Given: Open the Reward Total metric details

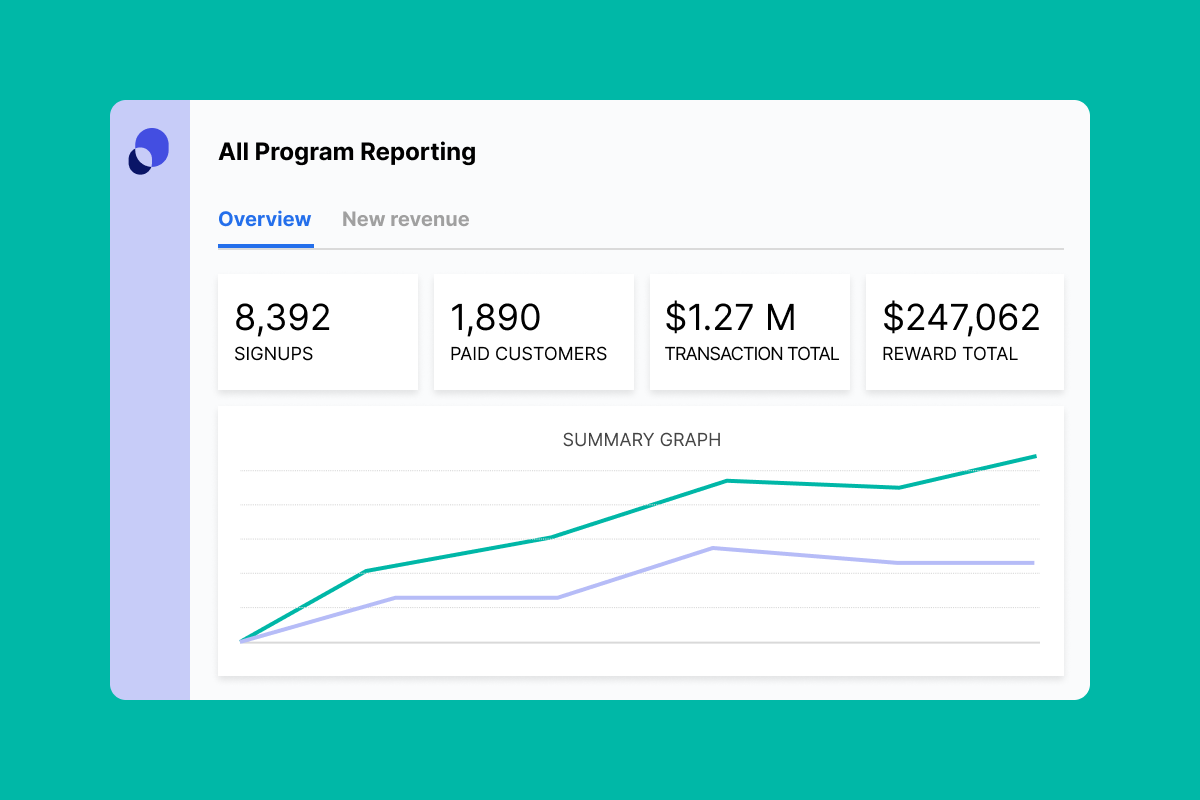Looking at the screenshot, I should click(x=964, y=331).
